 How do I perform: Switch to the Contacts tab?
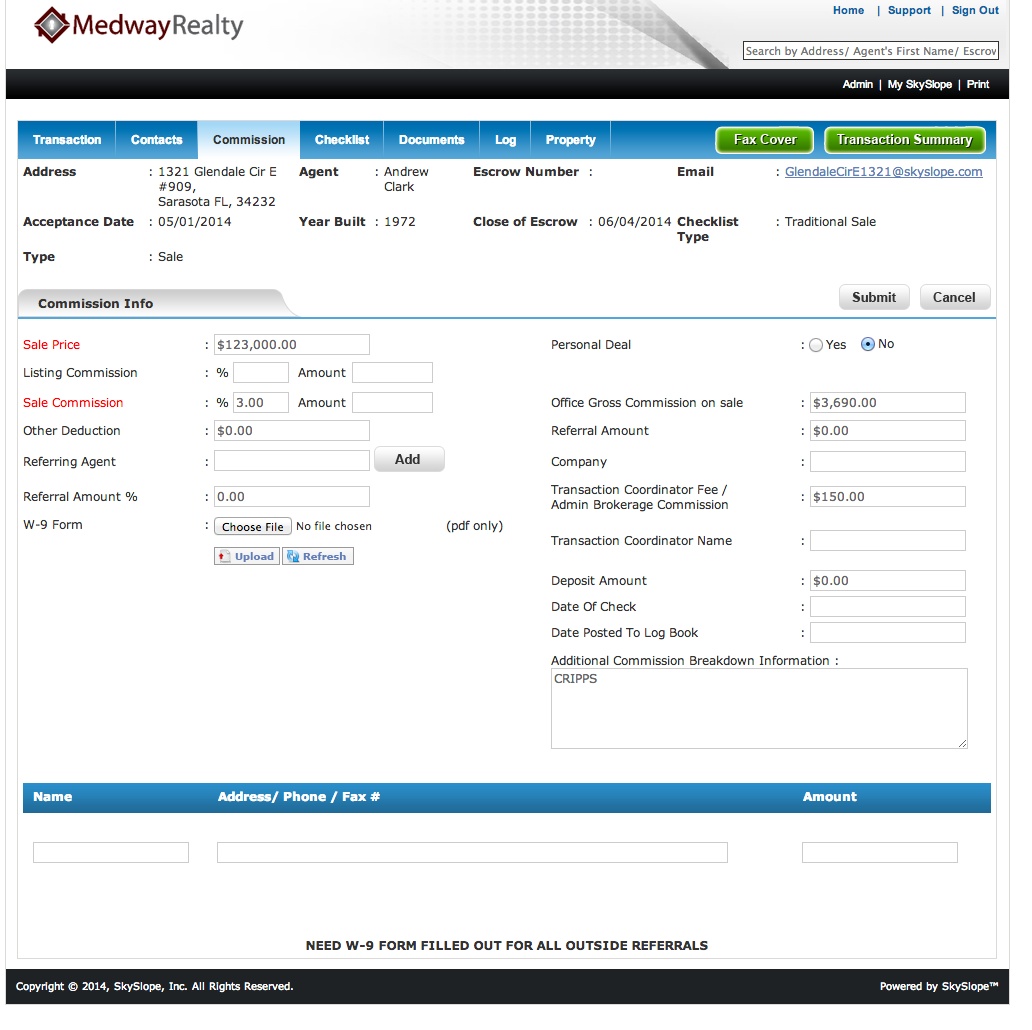tap(157, 140)
